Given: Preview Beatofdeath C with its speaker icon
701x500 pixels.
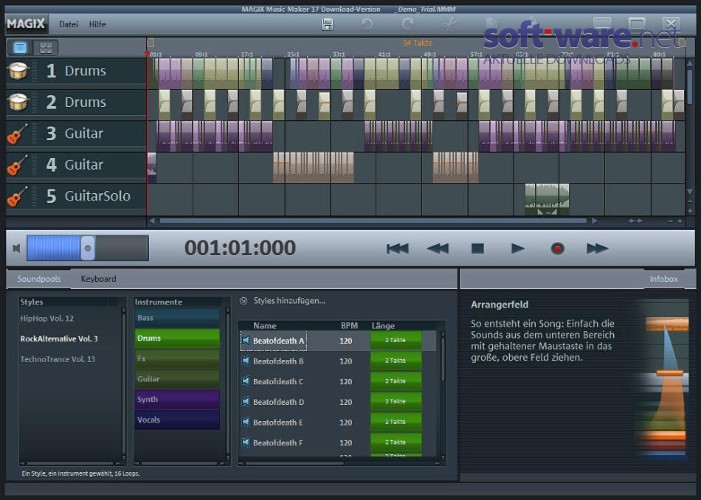Looking at the screenshot, I should [245, 381].
